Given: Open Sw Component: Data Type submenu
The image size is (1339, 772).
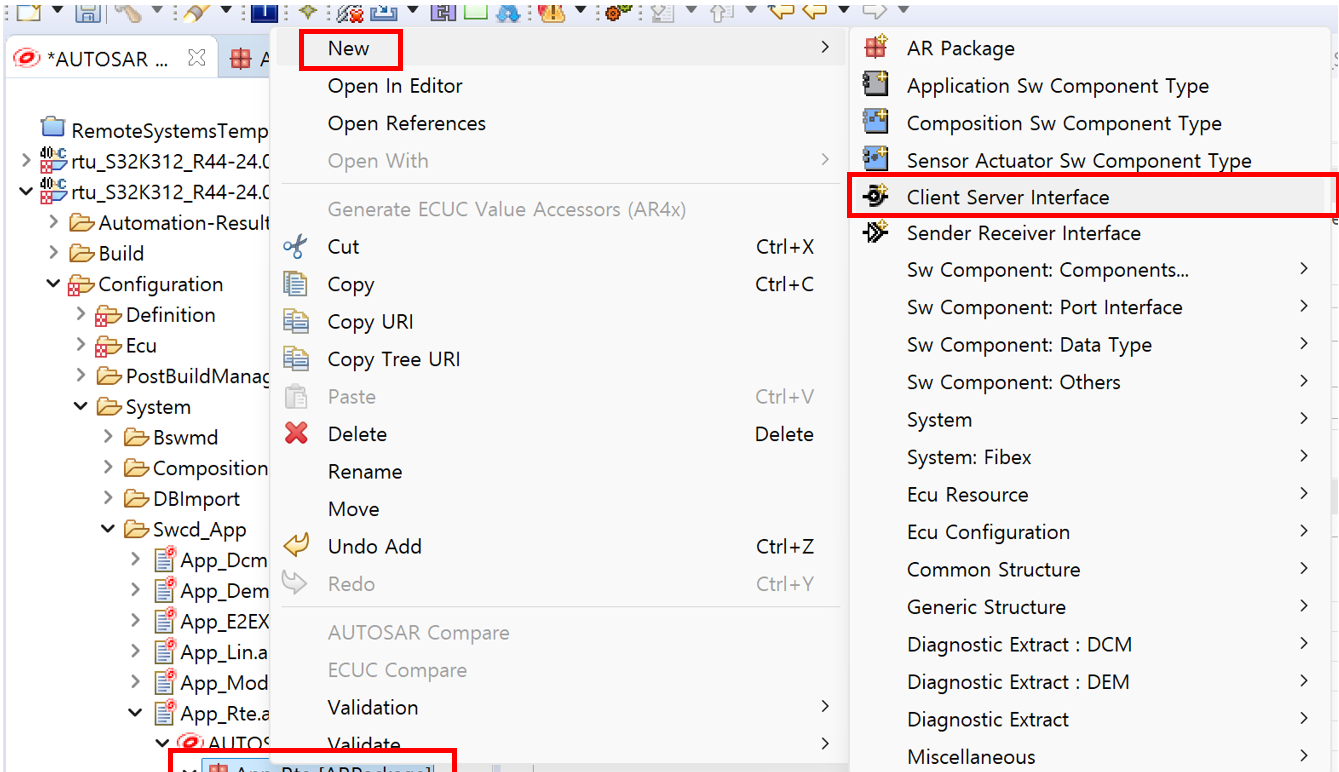Looking at the screenshot, I should point(1029,344).
